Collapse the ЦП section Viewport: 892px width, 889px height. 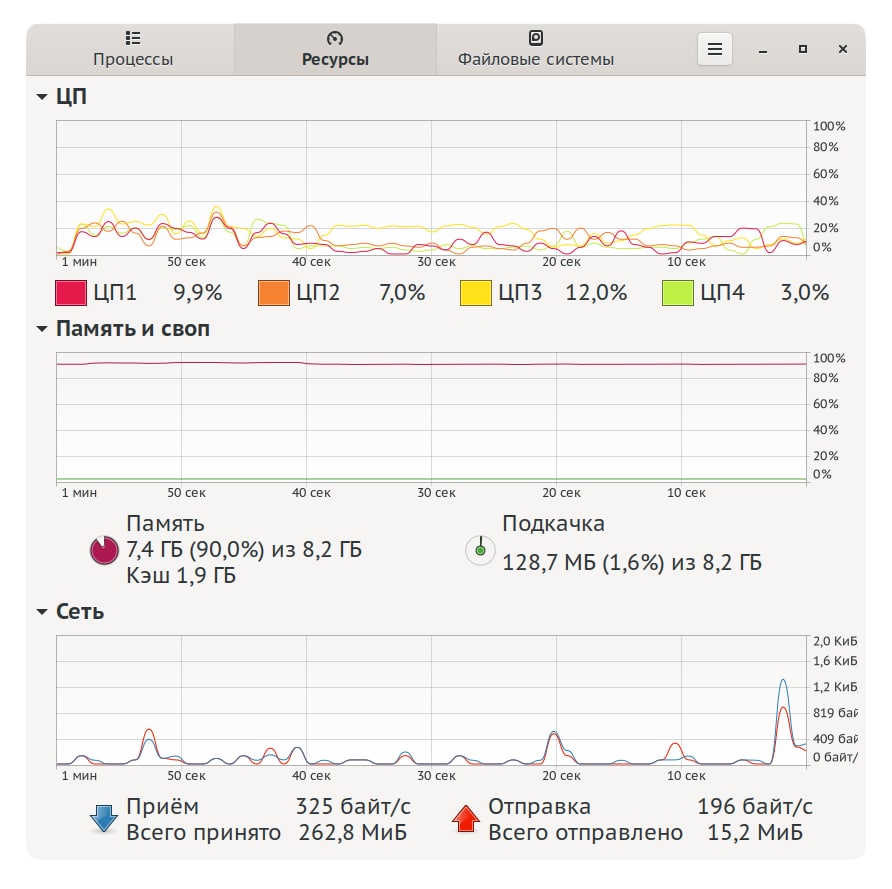click(x=42, y=97)
